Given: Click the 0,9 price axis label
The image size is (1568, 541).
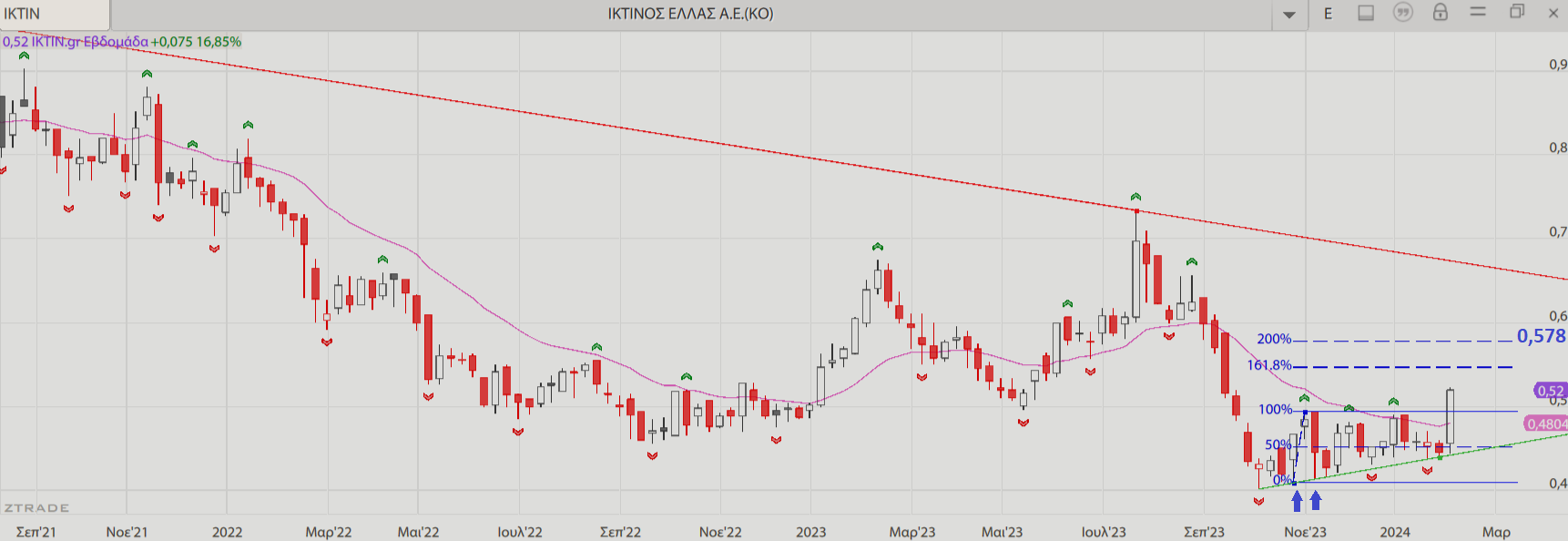Looking at the screenshot, I should tap(1558, 65).
